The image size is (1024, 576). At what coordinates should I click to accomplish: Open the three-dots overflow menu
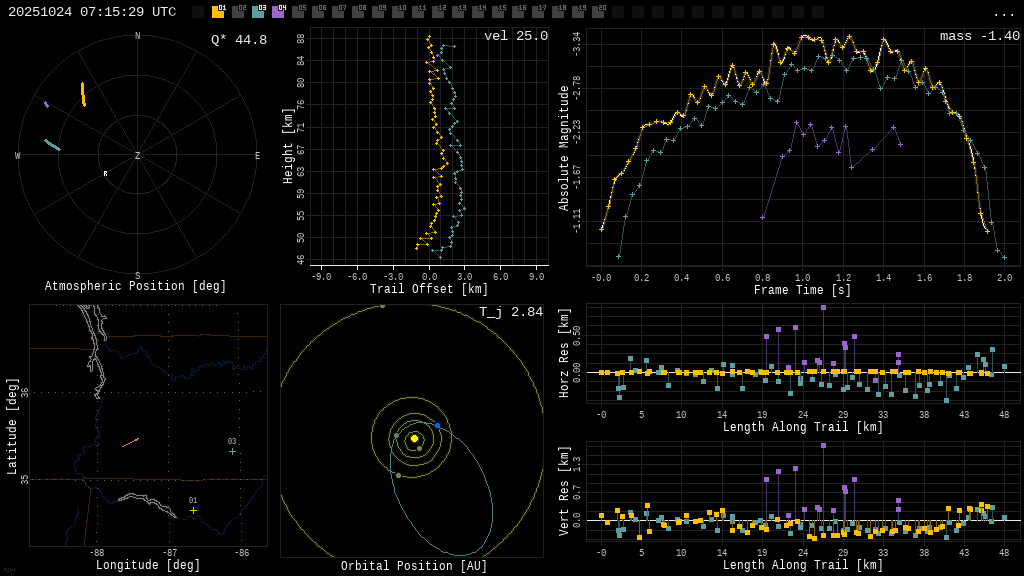click(1003, 14)
